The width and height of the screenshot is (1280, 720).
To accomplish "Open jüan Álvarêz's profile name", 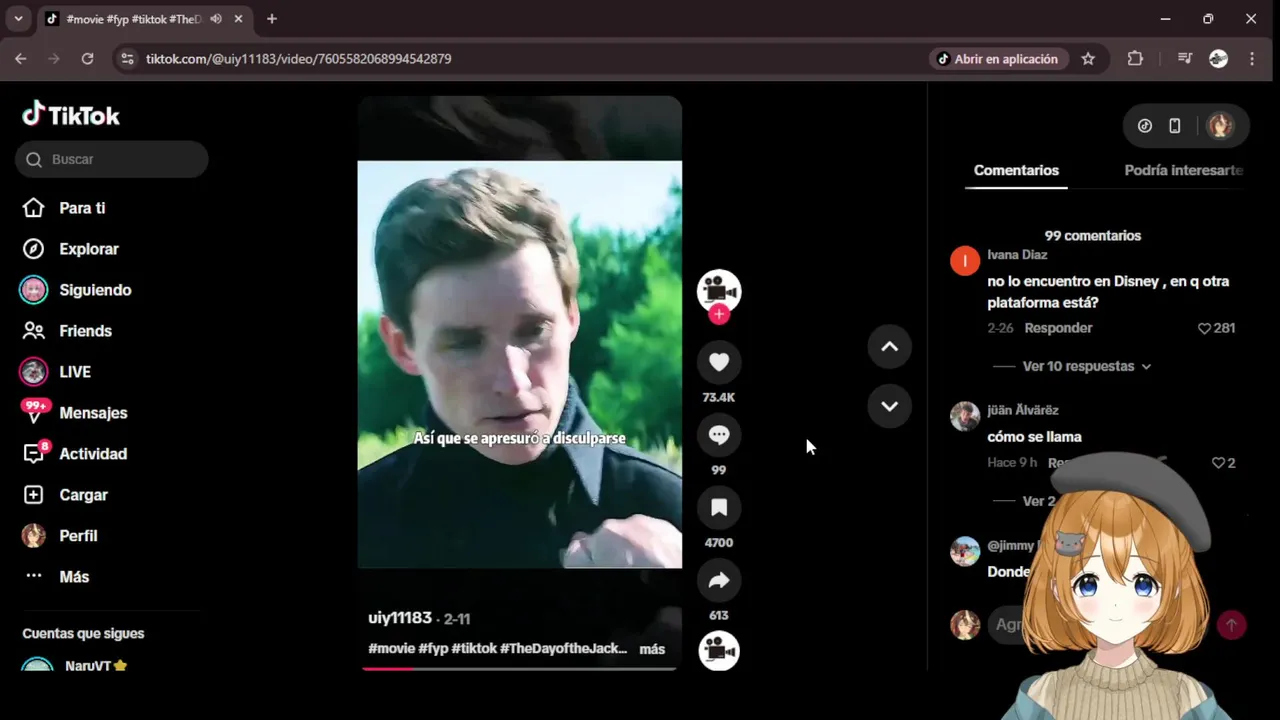I will [1022, 410].
